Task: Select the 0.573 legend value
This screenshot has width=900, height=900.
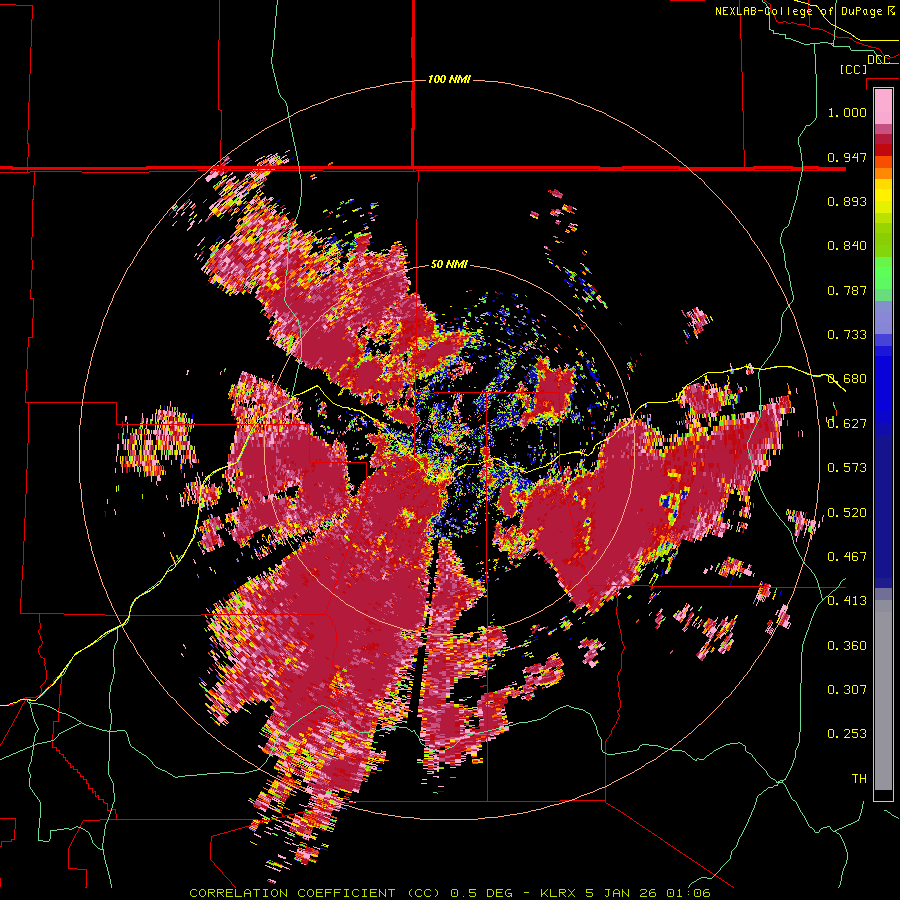Action: click(x=847, y=468)
